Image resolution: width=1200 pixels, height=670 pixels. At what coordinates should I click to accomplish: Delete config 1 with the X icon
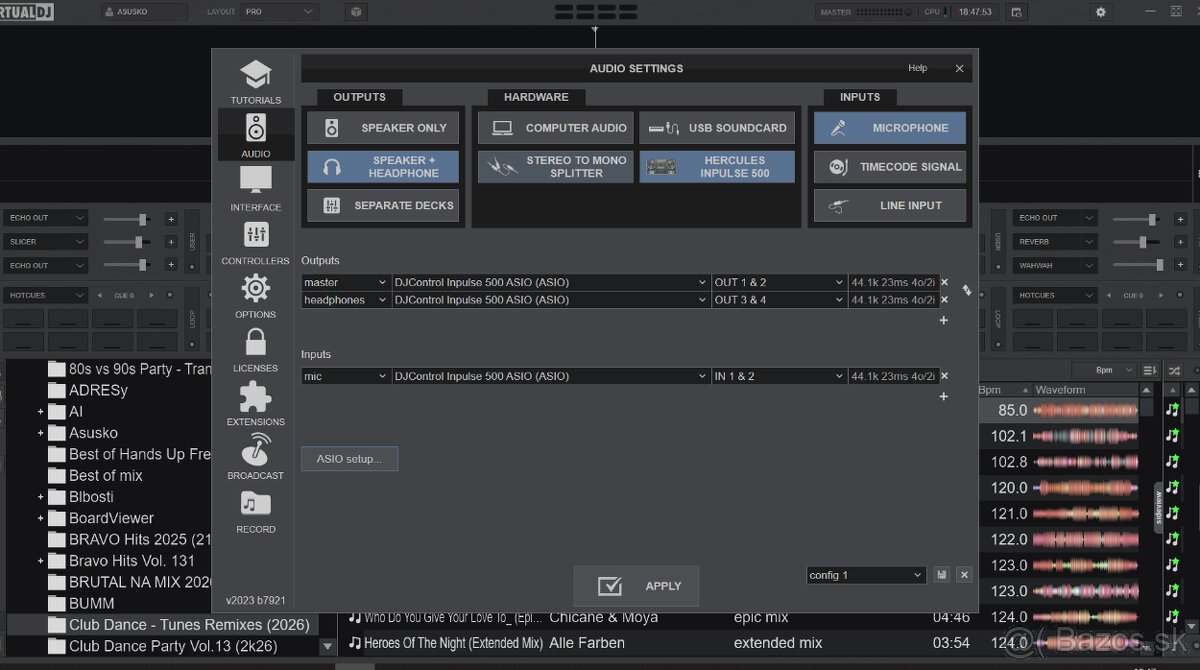coord(964,575)
